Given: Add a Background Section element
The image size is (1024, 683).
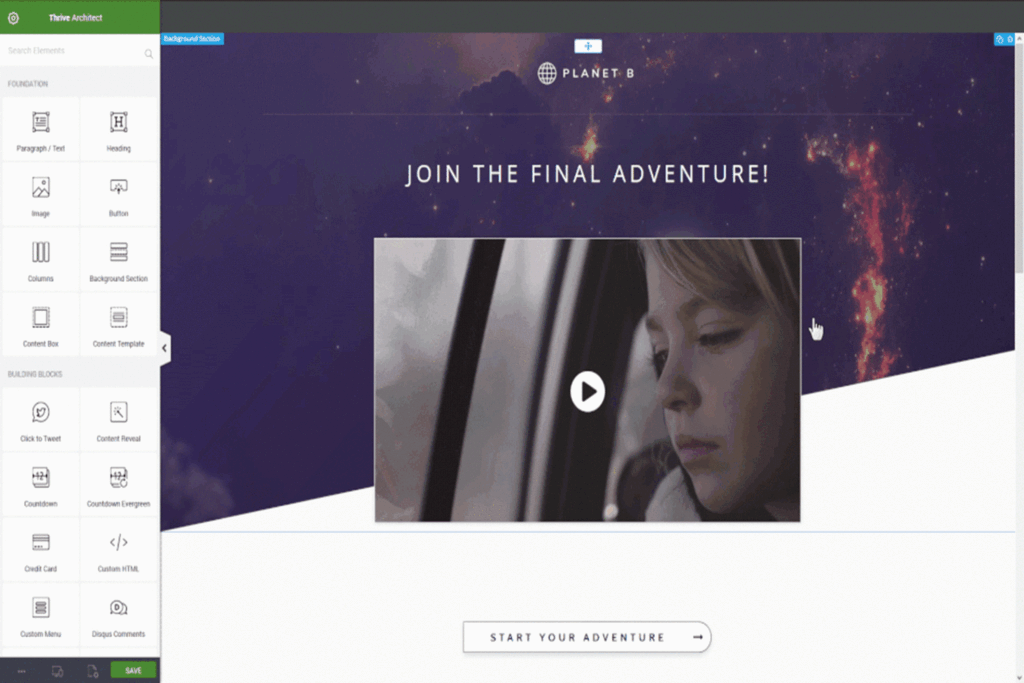Looking at the screenshot, I should [119, 260].
